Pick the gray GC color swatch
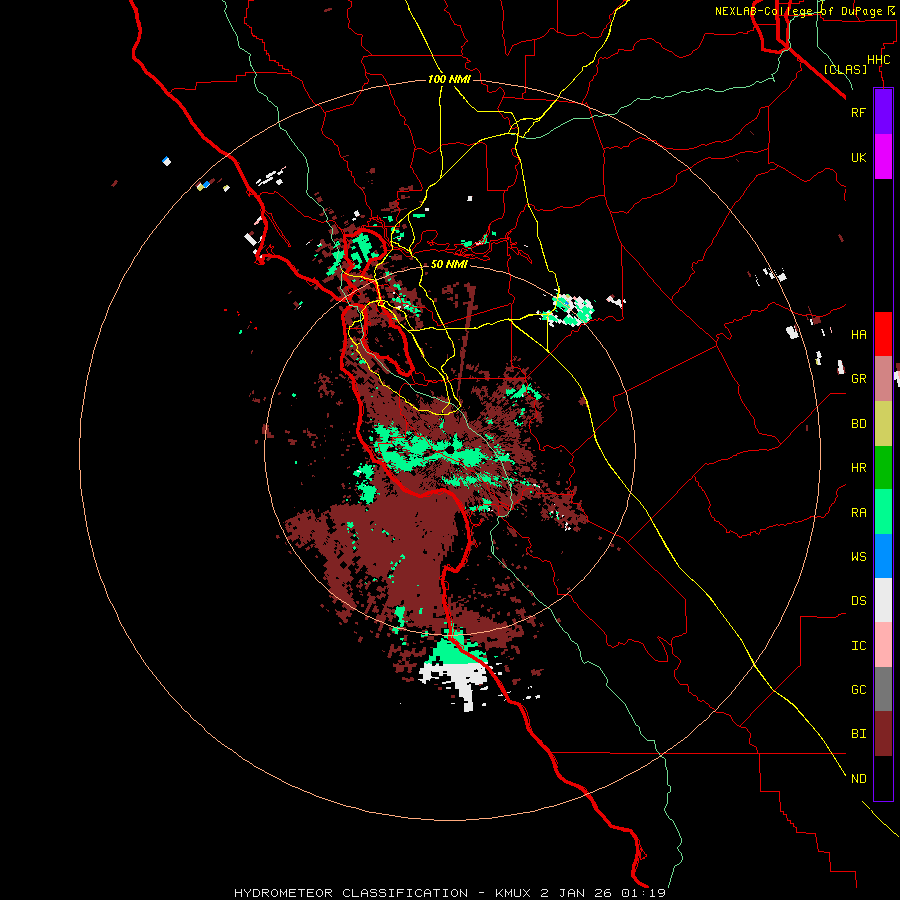Image resolution: width=900 pixels, height=900 pixels. [x=883, y=689]
